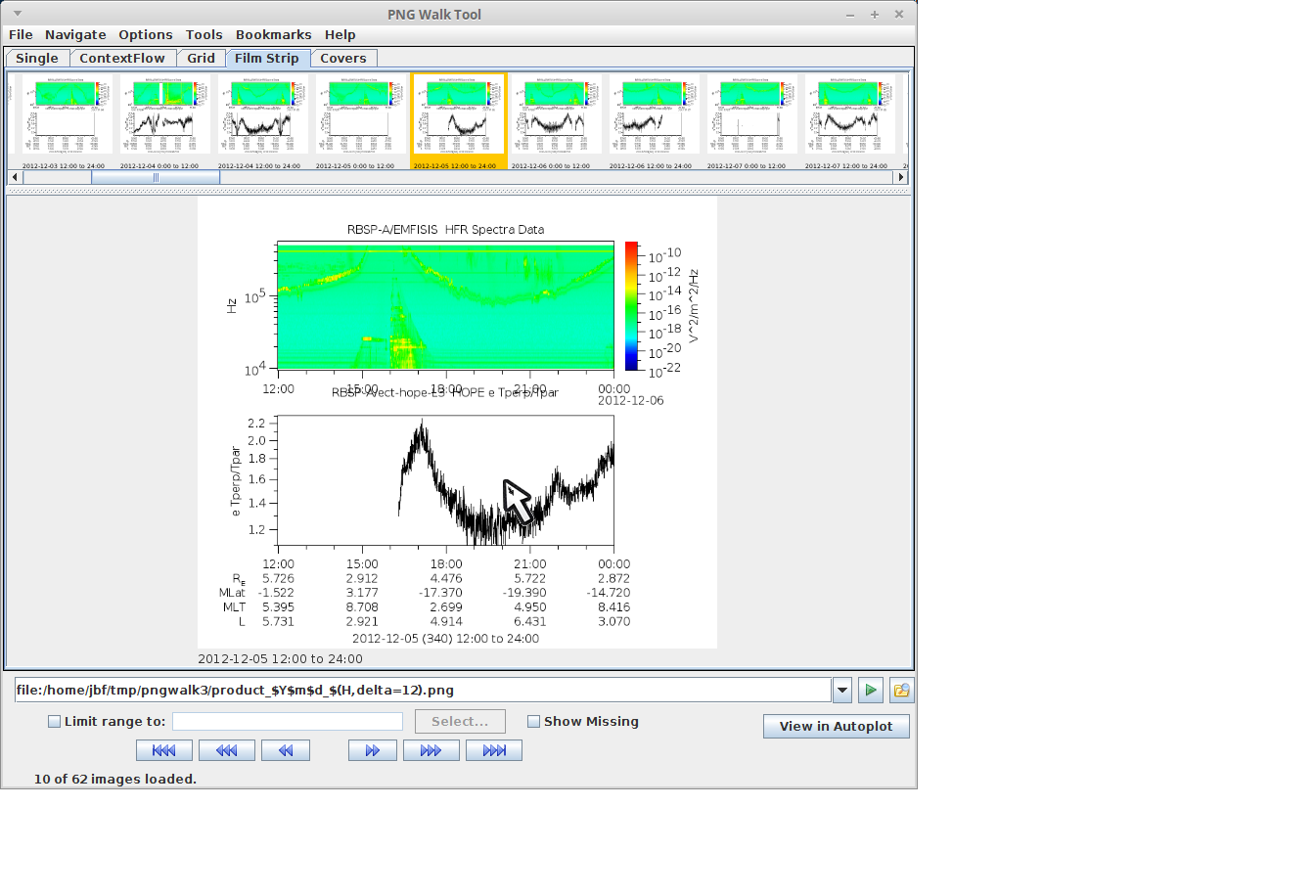
Task: Jump to the last image button
Action: coord(494,750)
